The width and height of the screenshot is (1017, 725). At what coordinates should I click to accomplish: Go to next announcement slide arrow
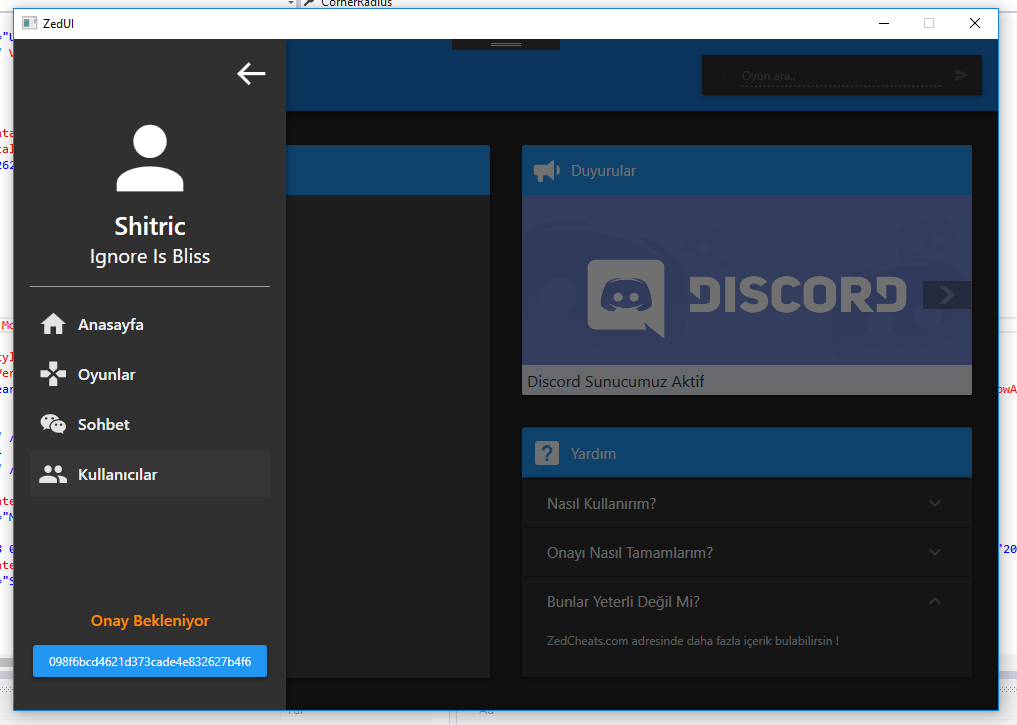(x=947, y=295)
